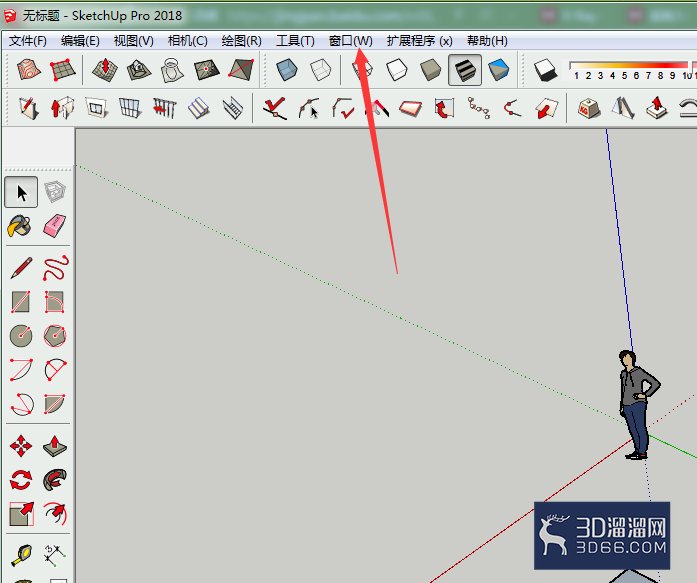Click the staircase plugin icon
Viewport: 697px width, 583px height.
click(198, 108)
